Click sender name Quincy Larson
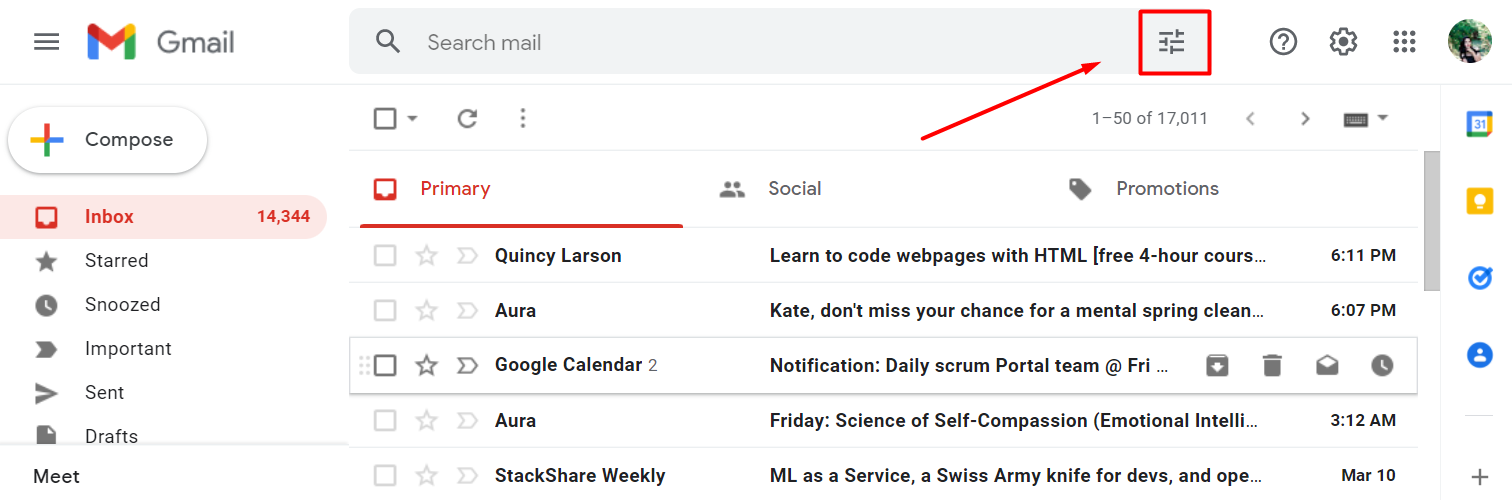 tap(558, 256)
